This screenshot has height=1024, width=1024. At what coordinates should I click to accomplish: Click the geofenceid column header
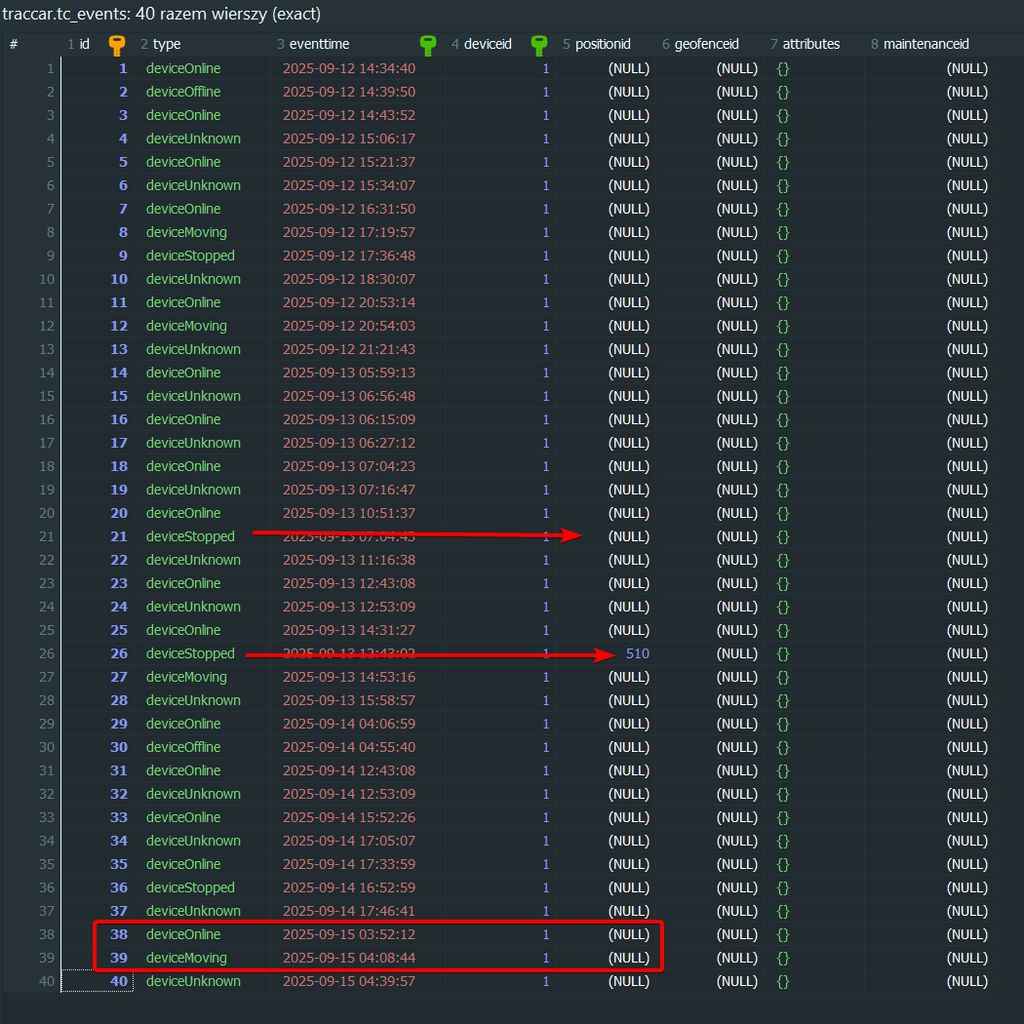pyautogui.click(x=706, y=45)
